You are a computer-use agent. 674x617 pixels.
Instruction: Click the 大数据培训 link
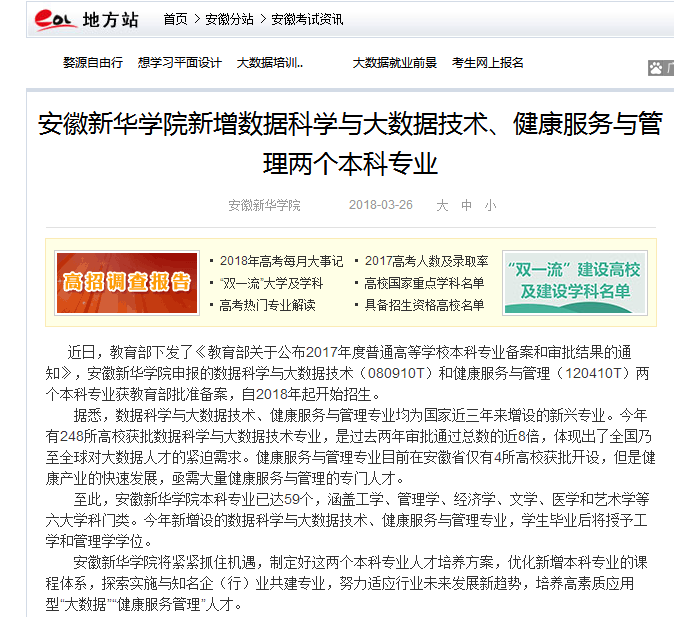tap(270, 62)
